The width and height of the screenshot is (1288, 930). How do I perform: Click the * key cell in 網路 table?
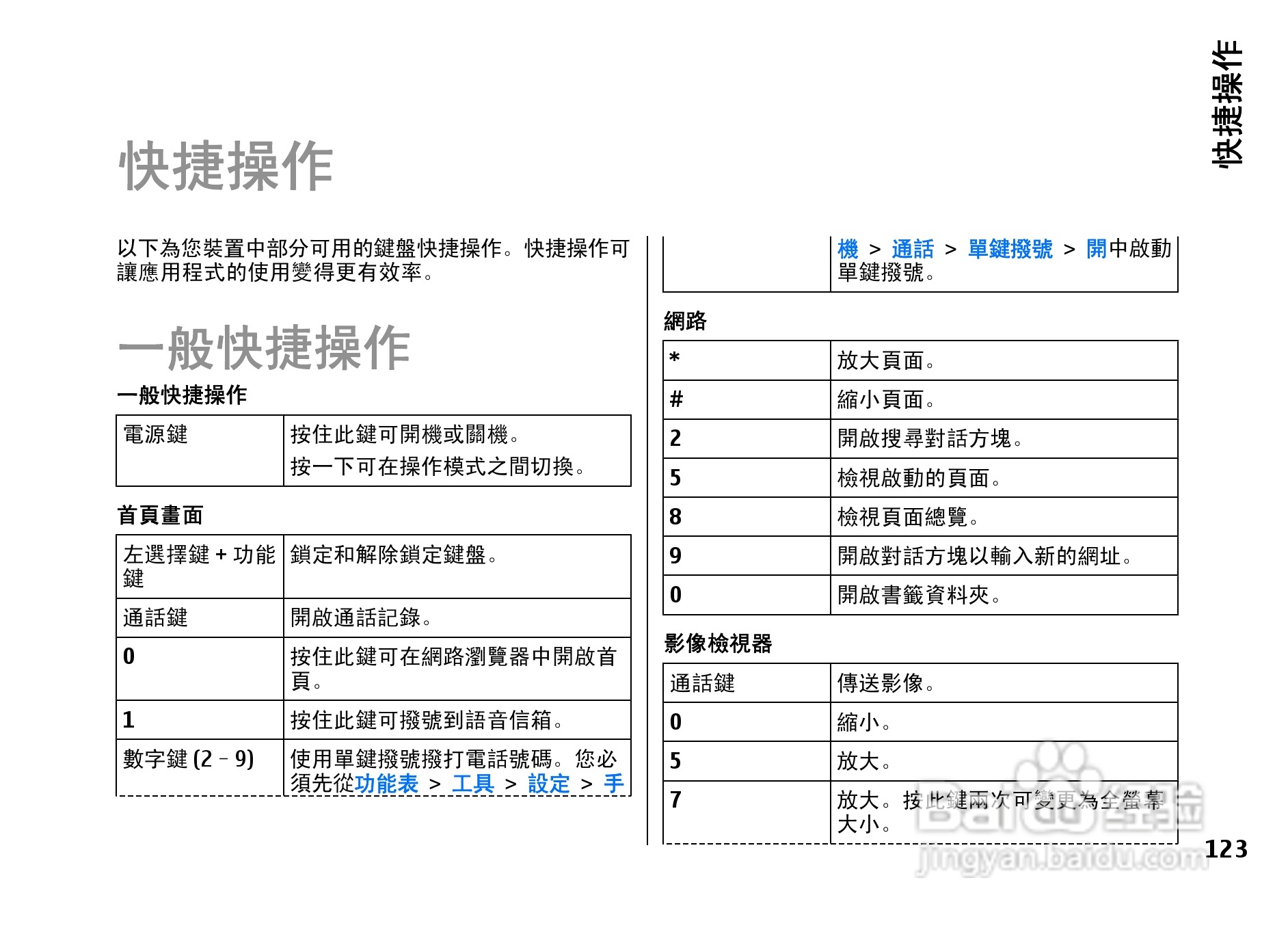click(x=747, y=360)
